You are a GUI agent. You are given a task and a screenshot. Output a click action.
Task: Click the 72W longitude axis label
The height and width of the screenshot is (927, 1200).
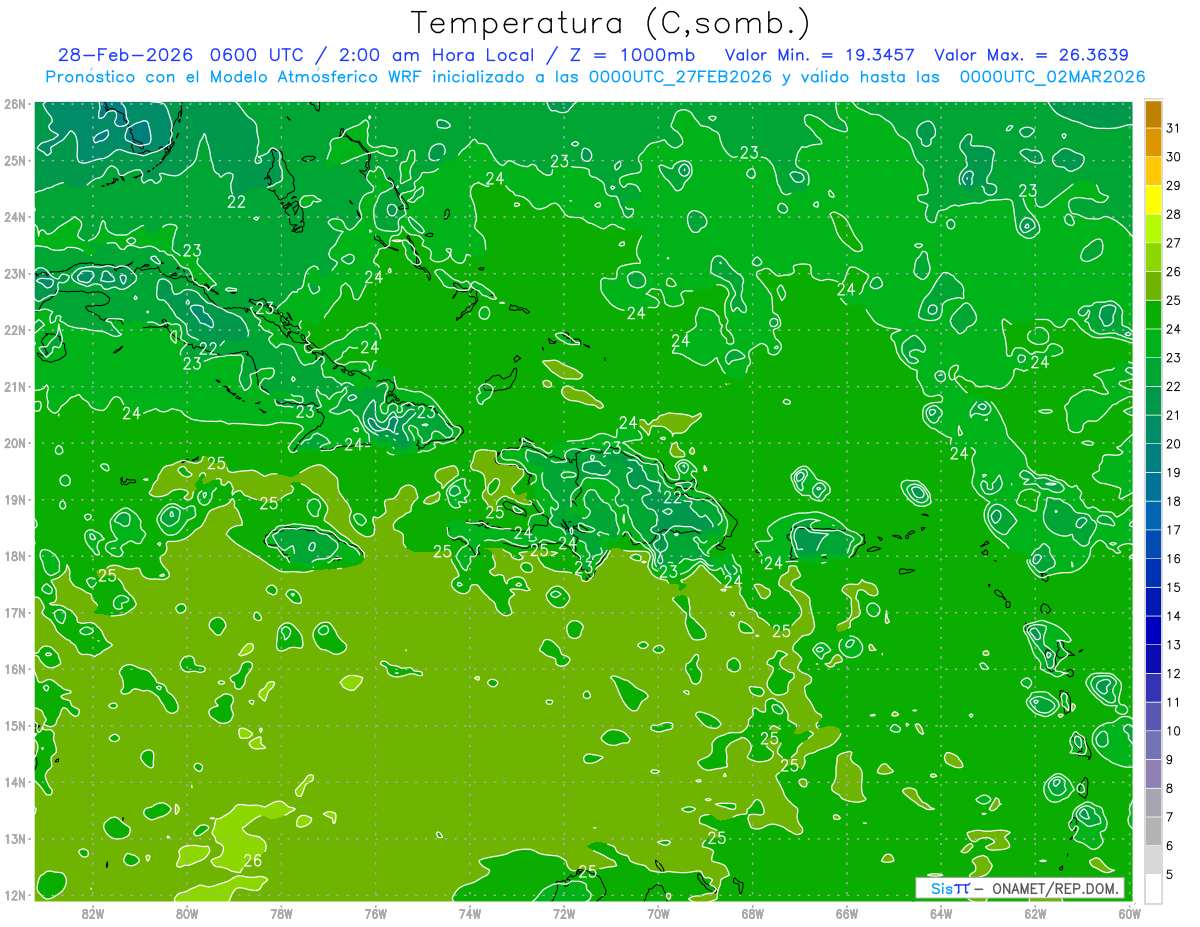pos(564,913)
